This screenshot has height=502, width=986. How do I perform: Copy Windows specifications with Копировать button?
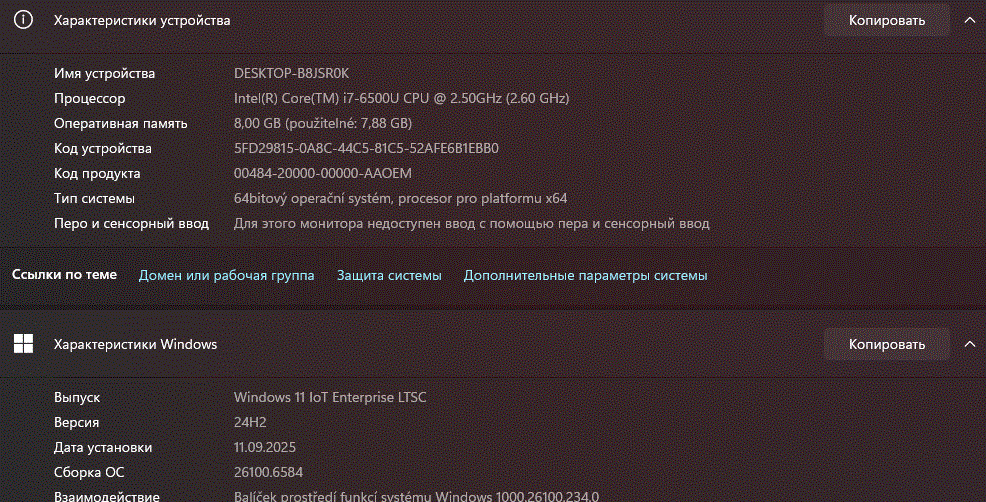click(x=887, y=344)
